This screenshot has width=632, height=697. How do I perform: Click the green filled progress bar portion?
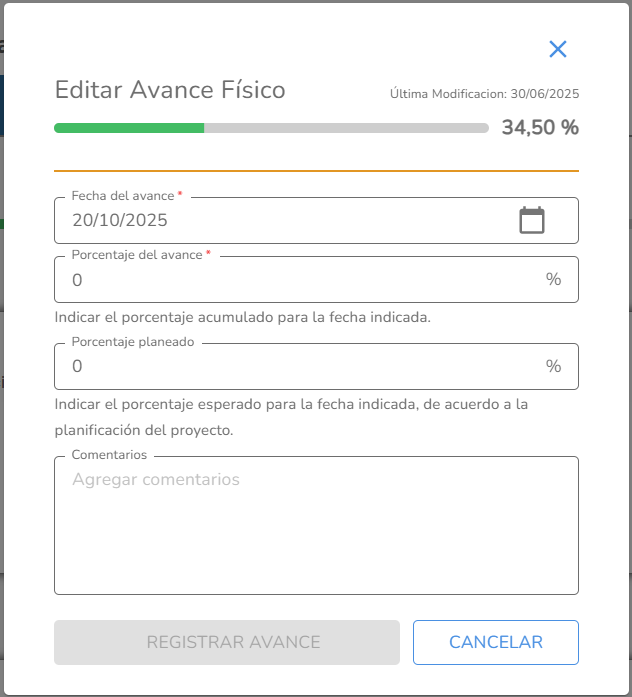129,128
